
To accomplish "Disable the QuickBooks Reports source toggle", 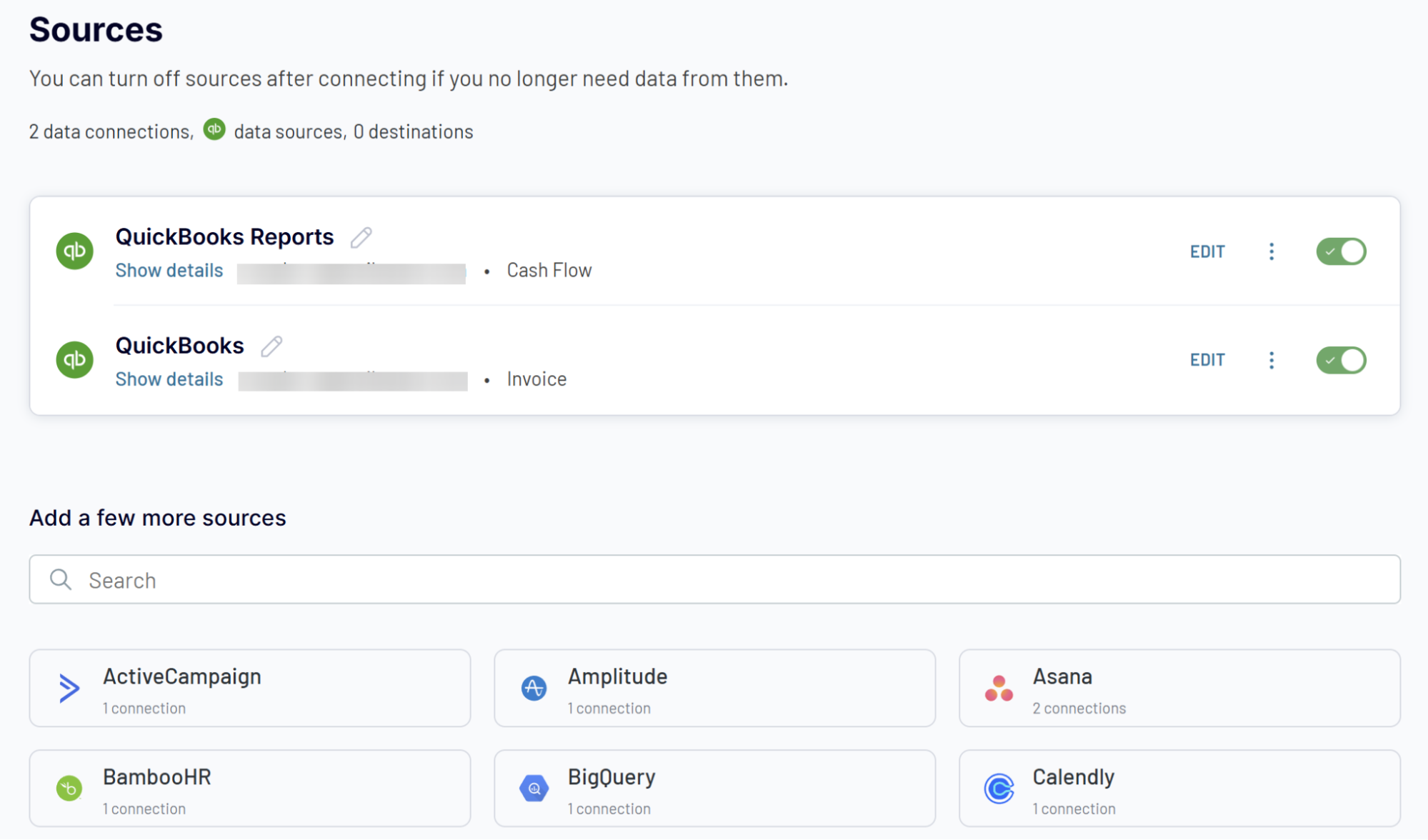I will (1341, 251).
